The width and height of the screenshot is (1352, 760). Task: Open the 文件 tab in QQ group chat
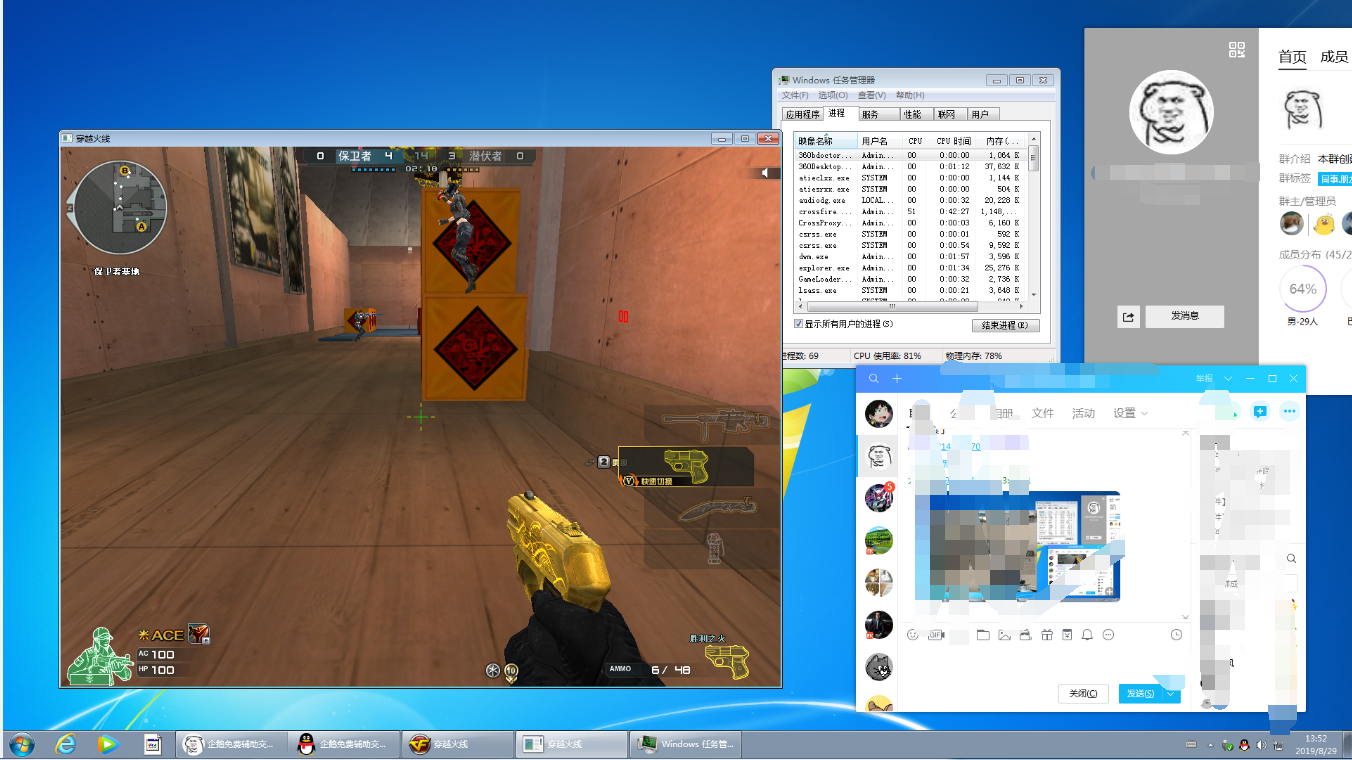click(x=1043, y=413)
